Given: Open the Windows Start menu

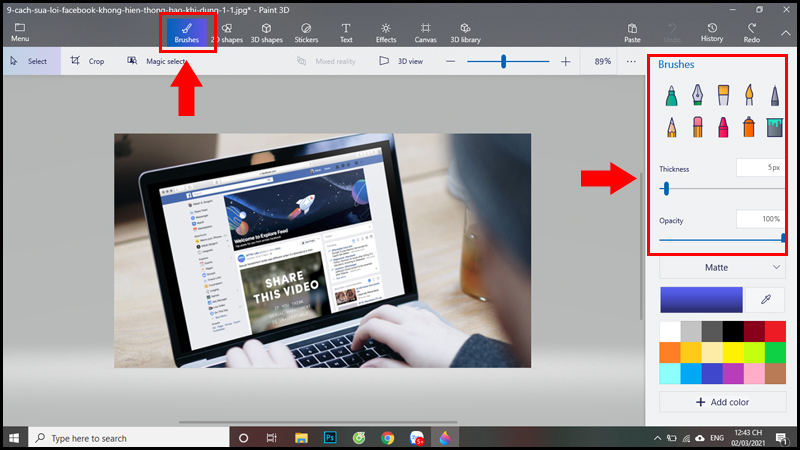Looking at the screenshot, I should click(14, 438).
